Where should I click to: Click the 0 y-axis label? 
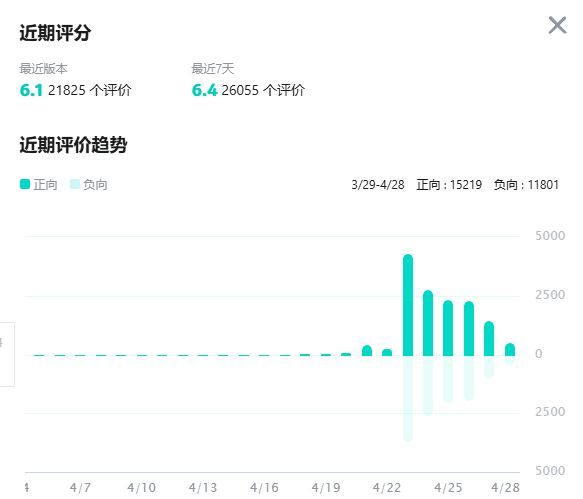coord(539,354)
